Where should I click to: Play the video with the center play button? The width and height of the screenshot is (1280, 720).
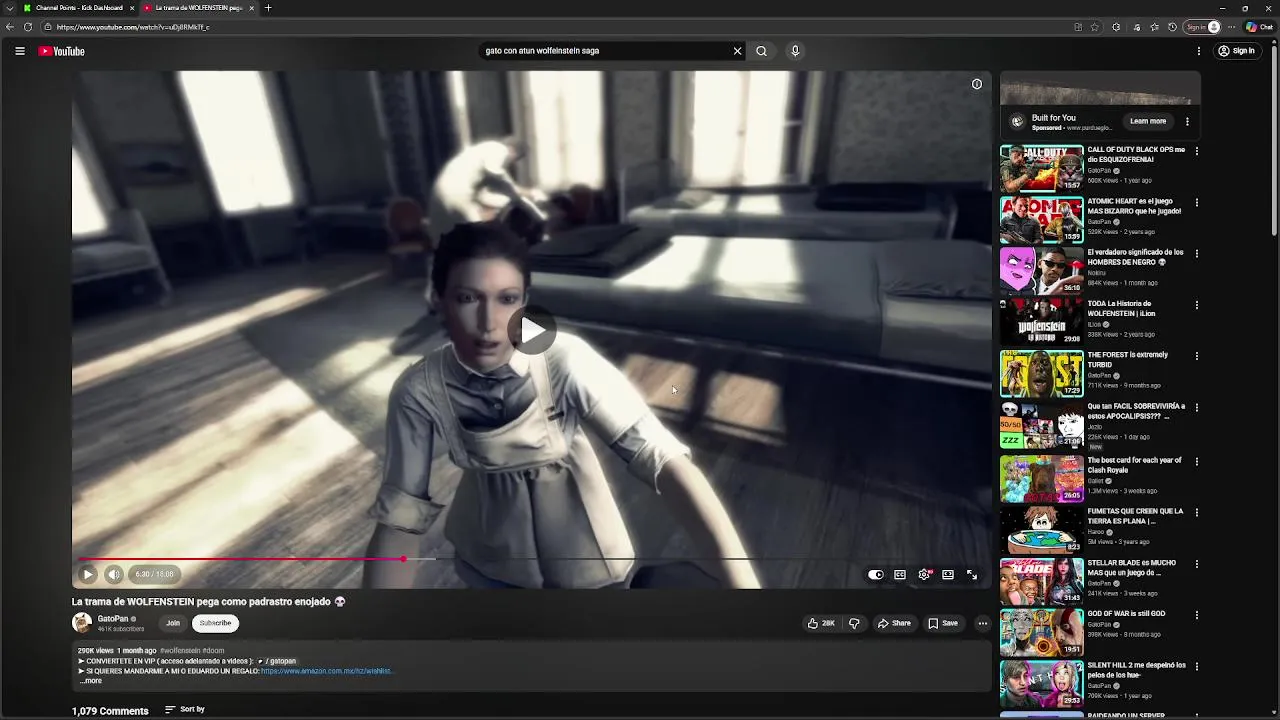click(x=532, y=330)
